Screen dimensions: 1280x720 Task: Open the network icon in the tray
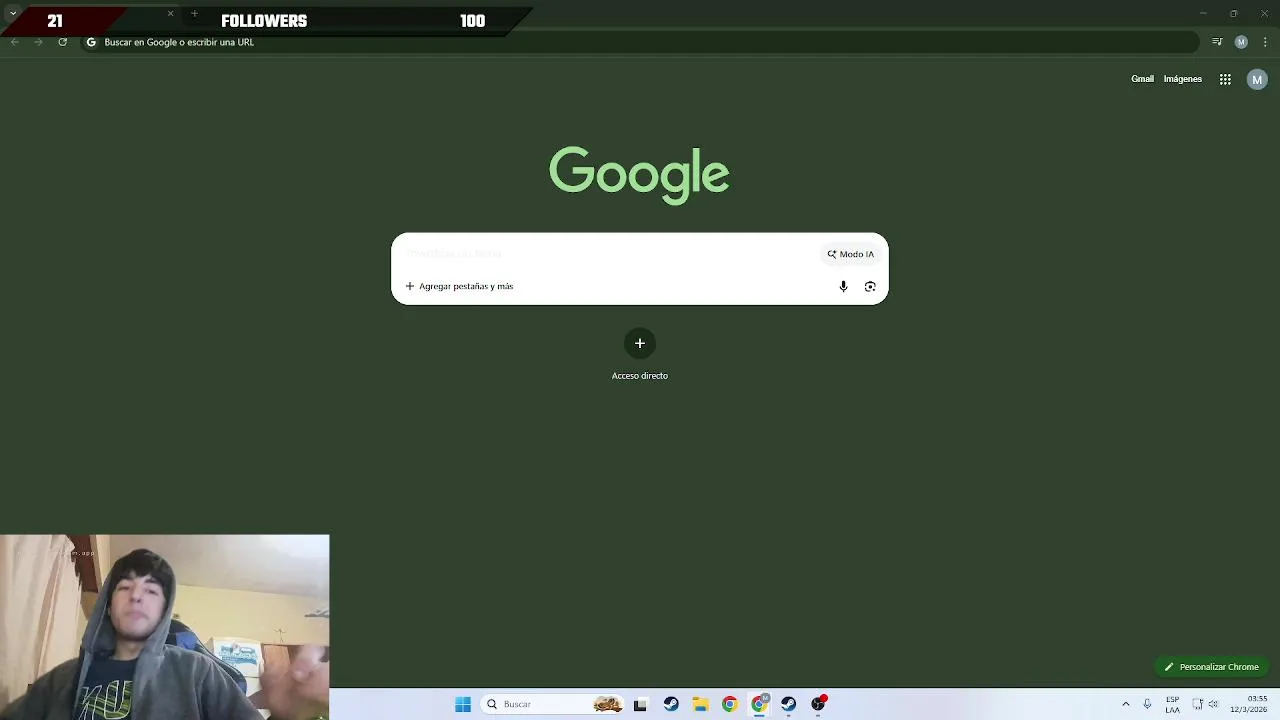(x=1197, y=704)
